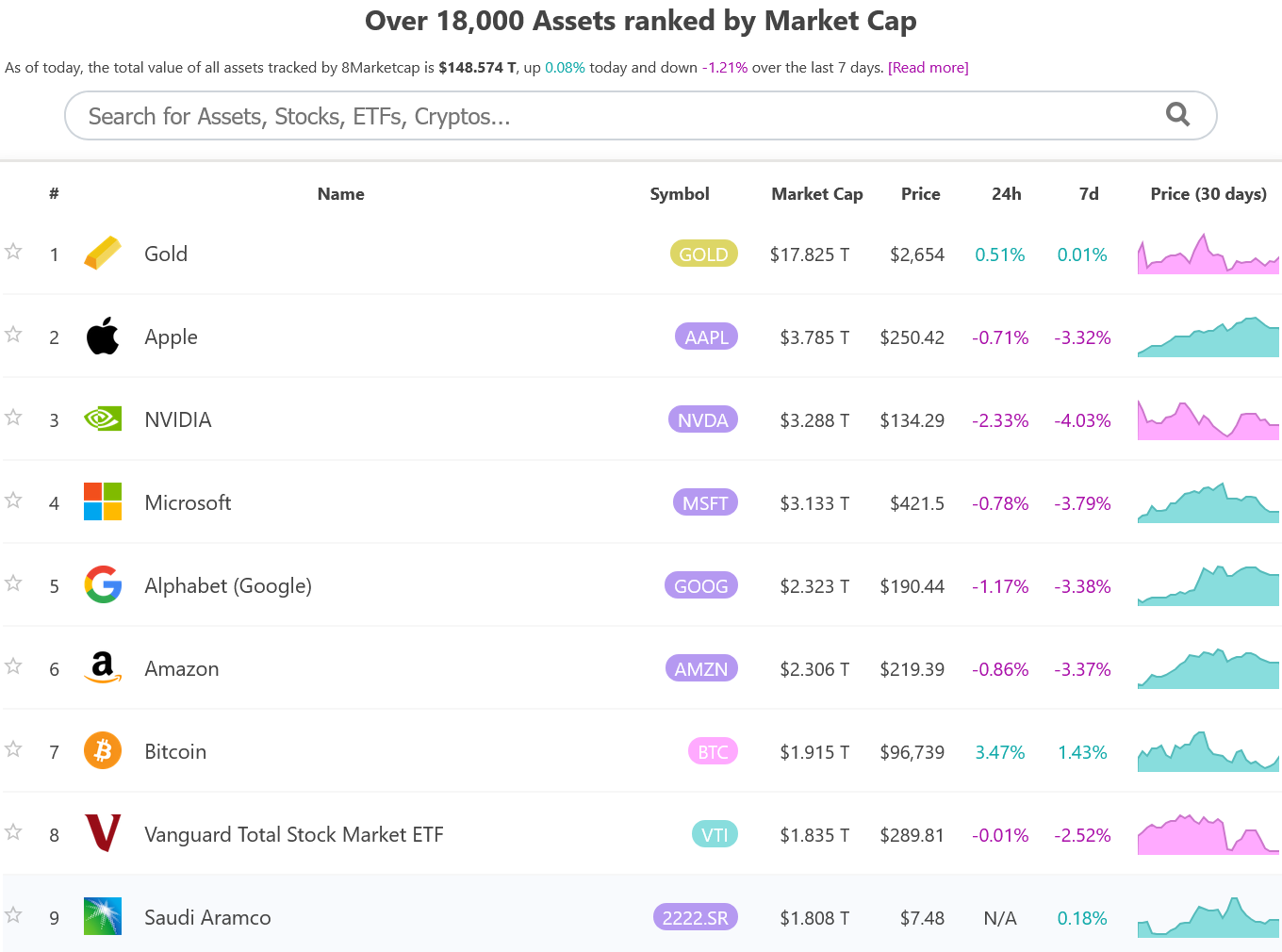Open the Gold asset page

pos(166,254)
